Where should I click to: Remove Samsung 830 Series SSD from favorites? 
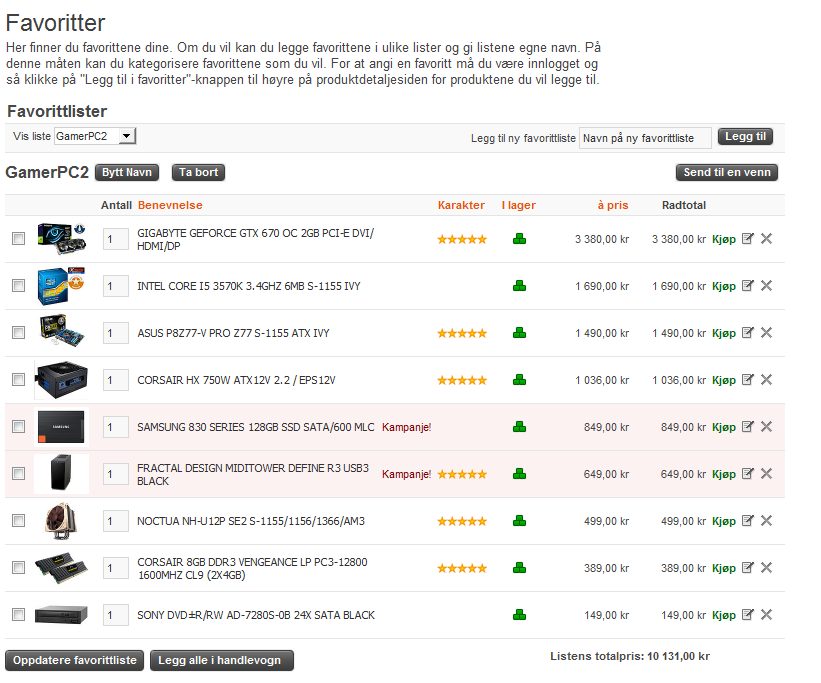tap(767, 427)
